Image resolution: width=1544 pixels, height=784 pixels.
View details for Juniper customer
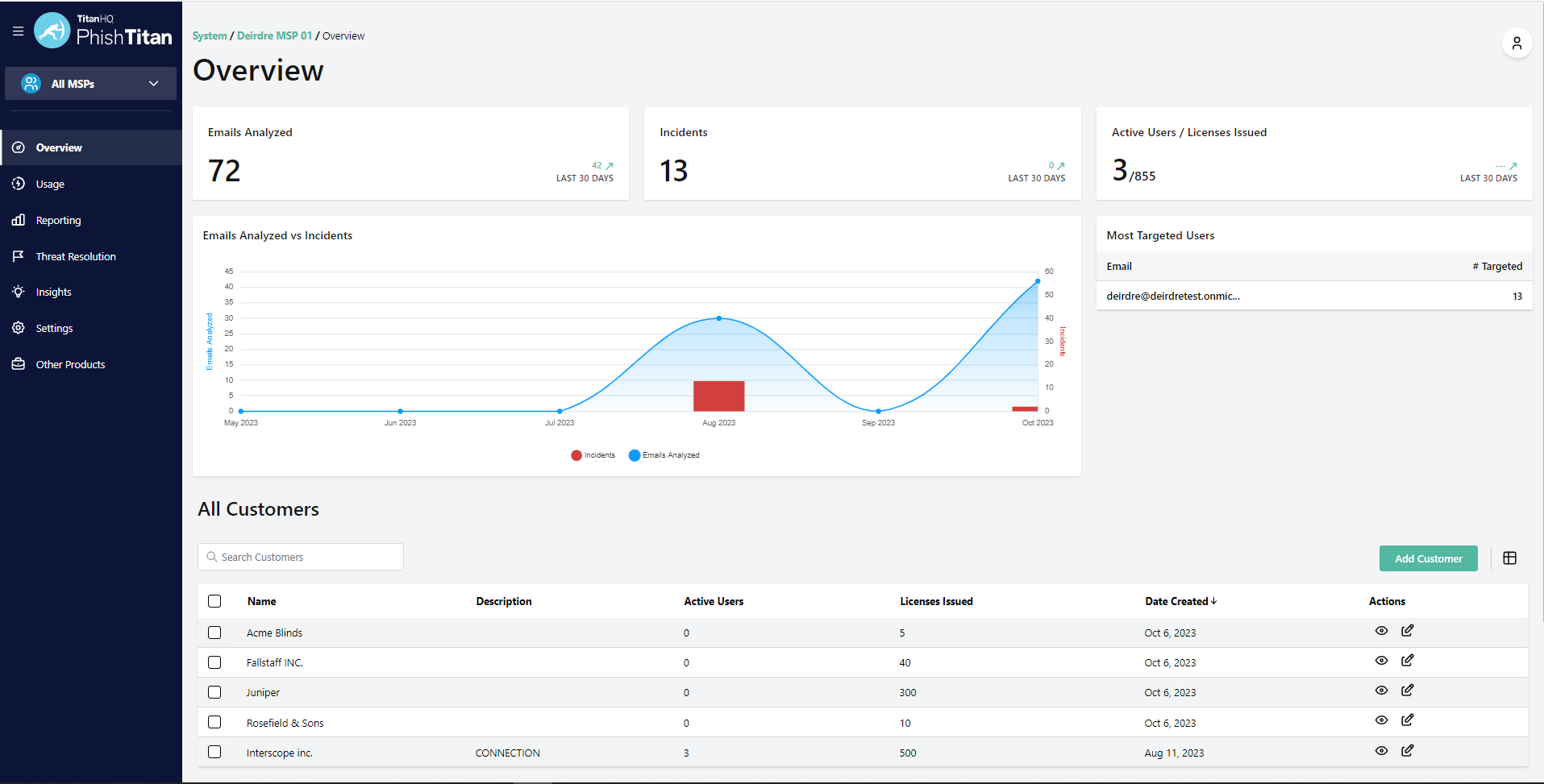pos(1381,691)
